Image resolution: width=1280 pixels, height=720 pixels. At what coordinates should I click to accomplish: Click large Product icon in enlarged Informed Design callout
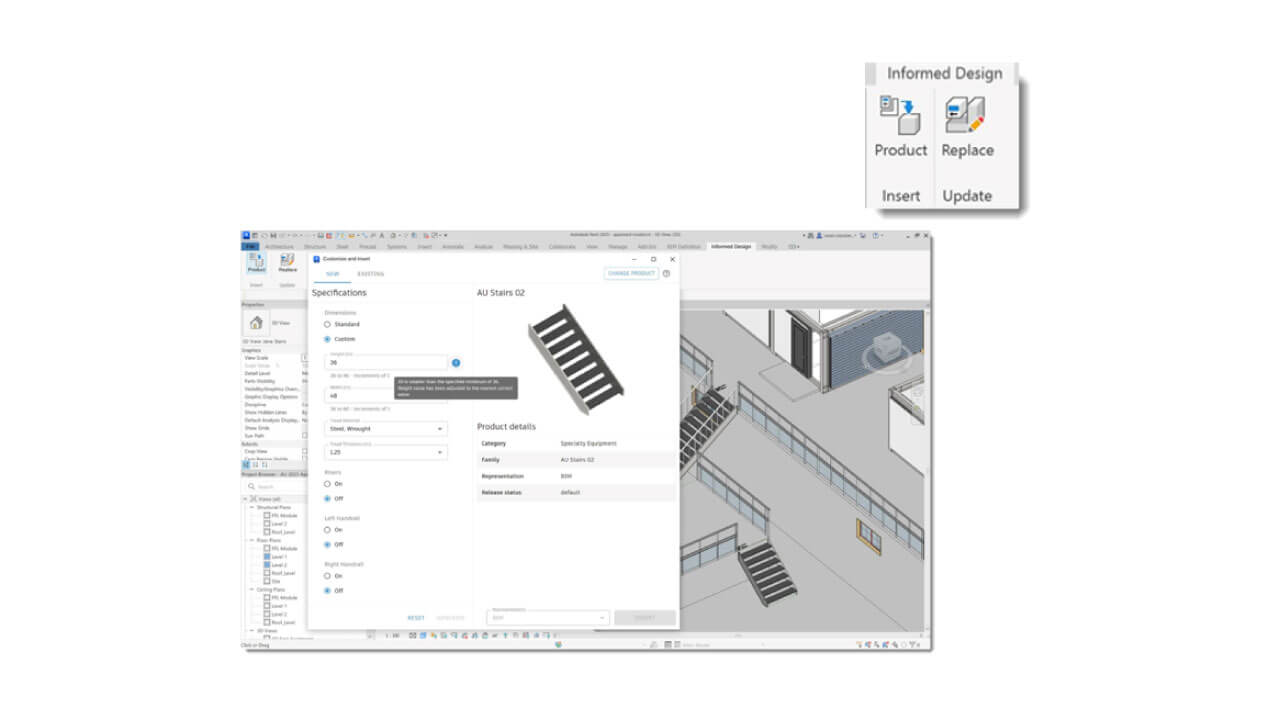[900, 116]
